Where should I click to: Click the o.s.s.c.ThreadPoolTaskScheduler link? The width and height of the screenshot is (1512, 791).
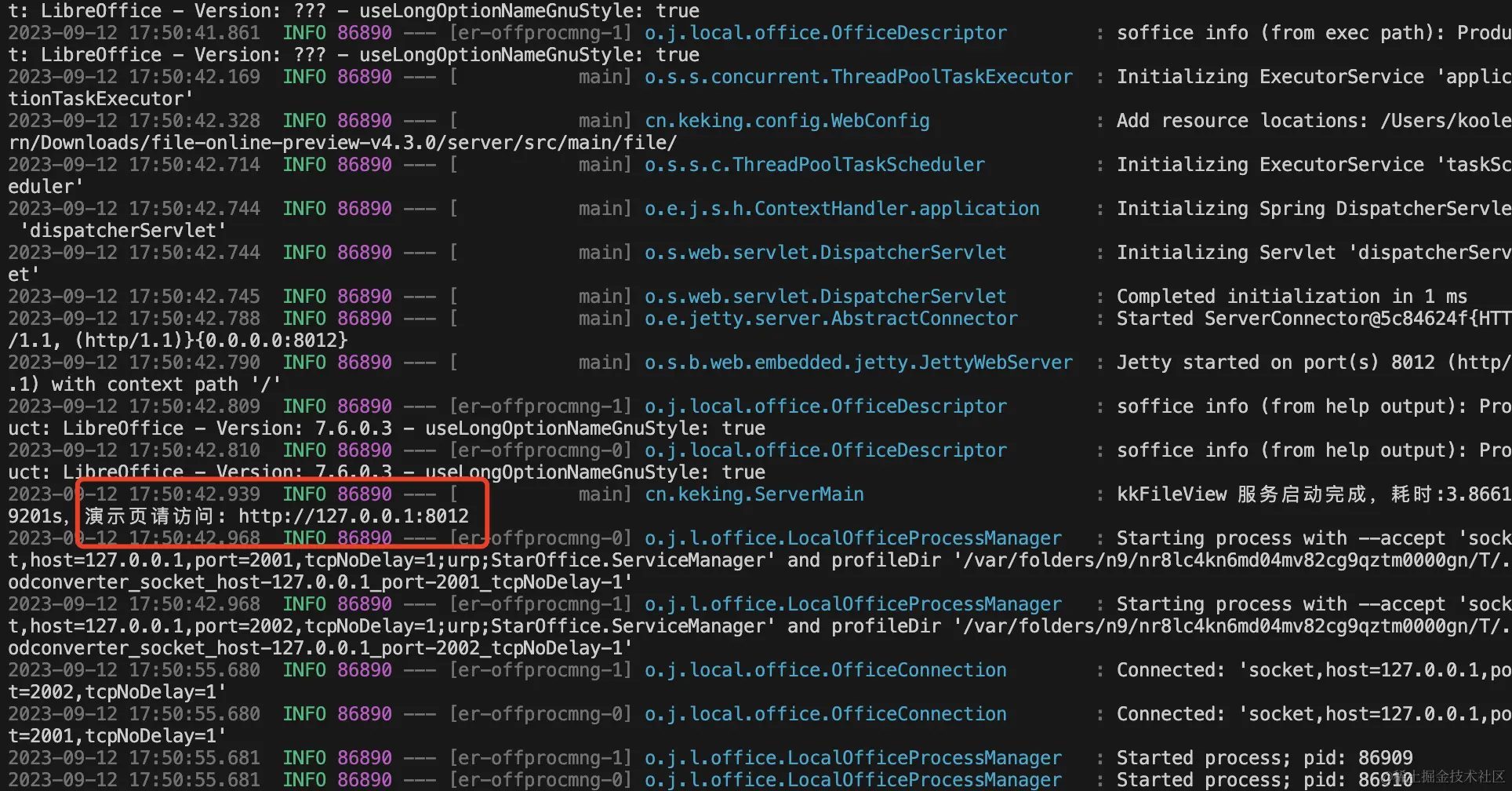(x=816, y=164)
